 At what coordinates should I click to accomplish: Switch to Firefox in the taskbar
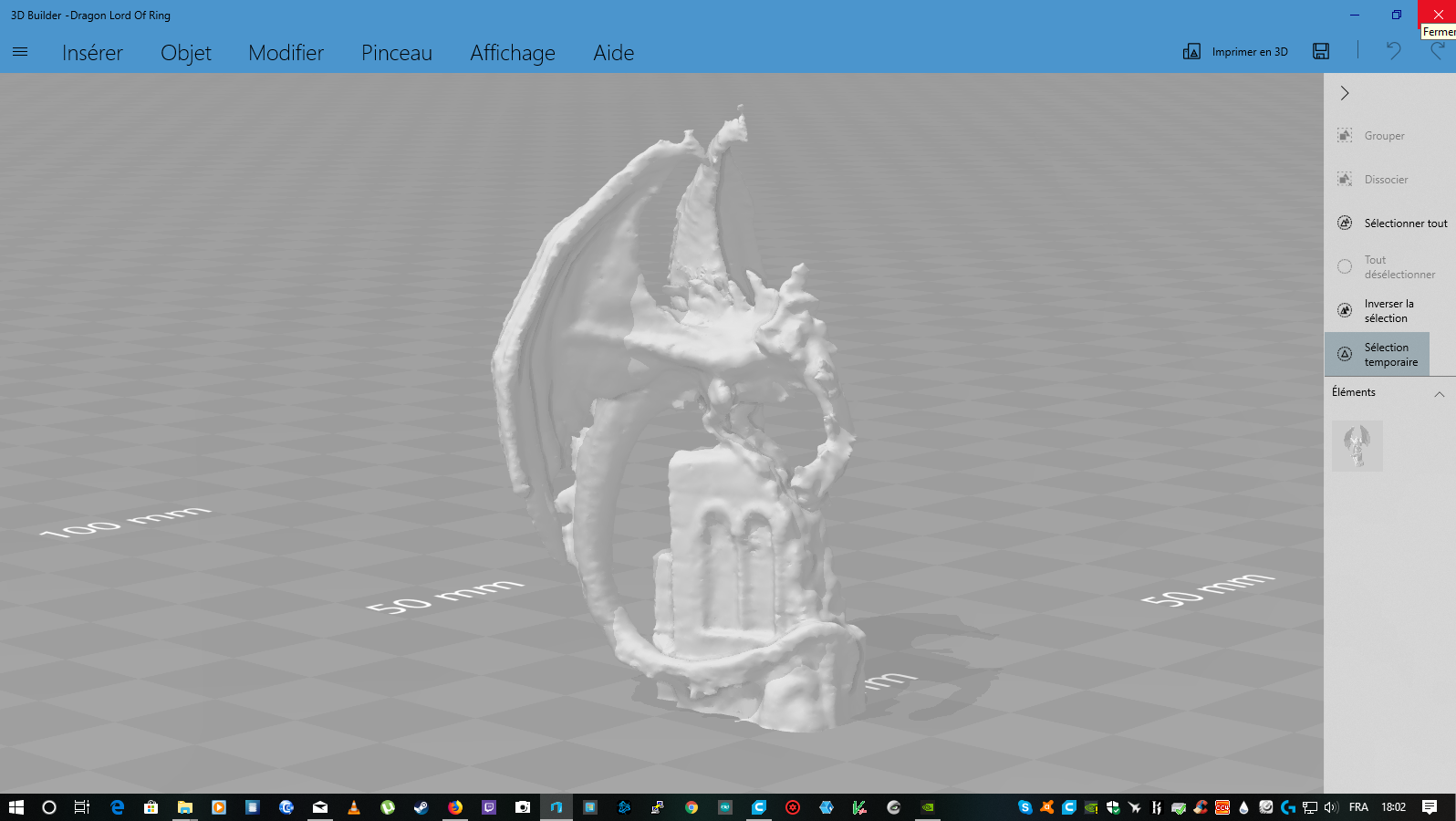[455, 807]
